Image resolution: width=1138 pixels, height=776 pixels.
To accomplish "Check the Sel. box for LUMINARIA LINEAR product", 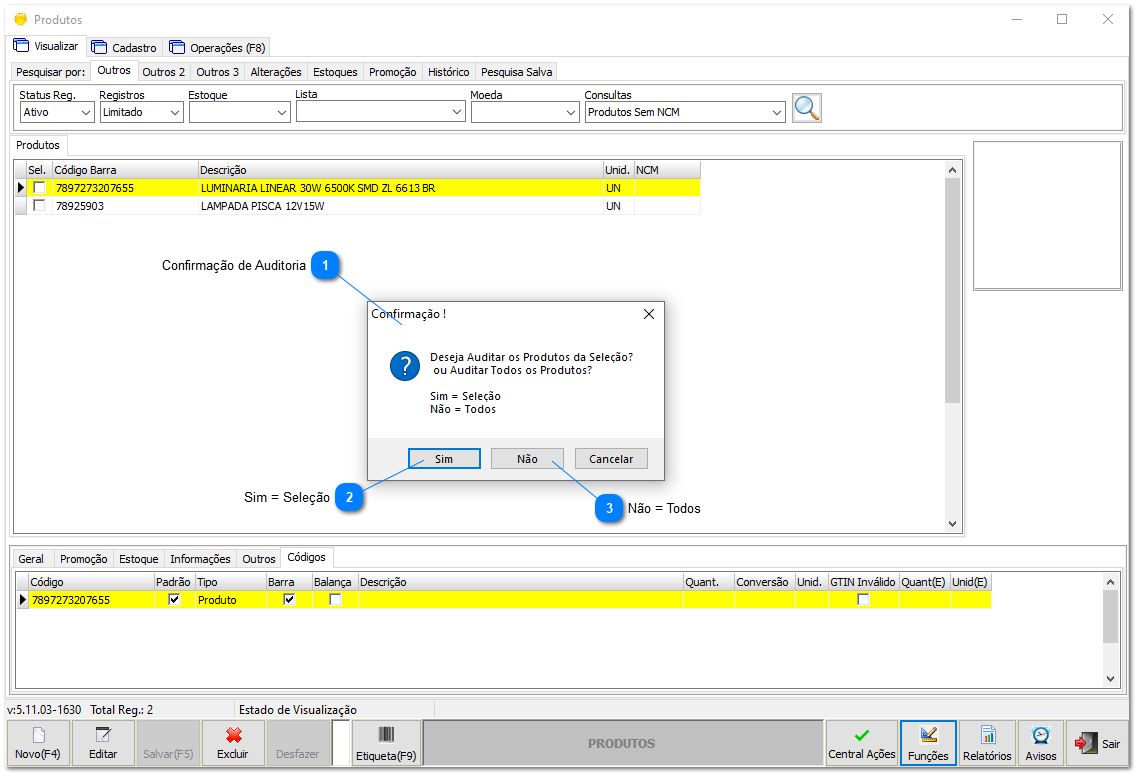I will click(39, 187).
